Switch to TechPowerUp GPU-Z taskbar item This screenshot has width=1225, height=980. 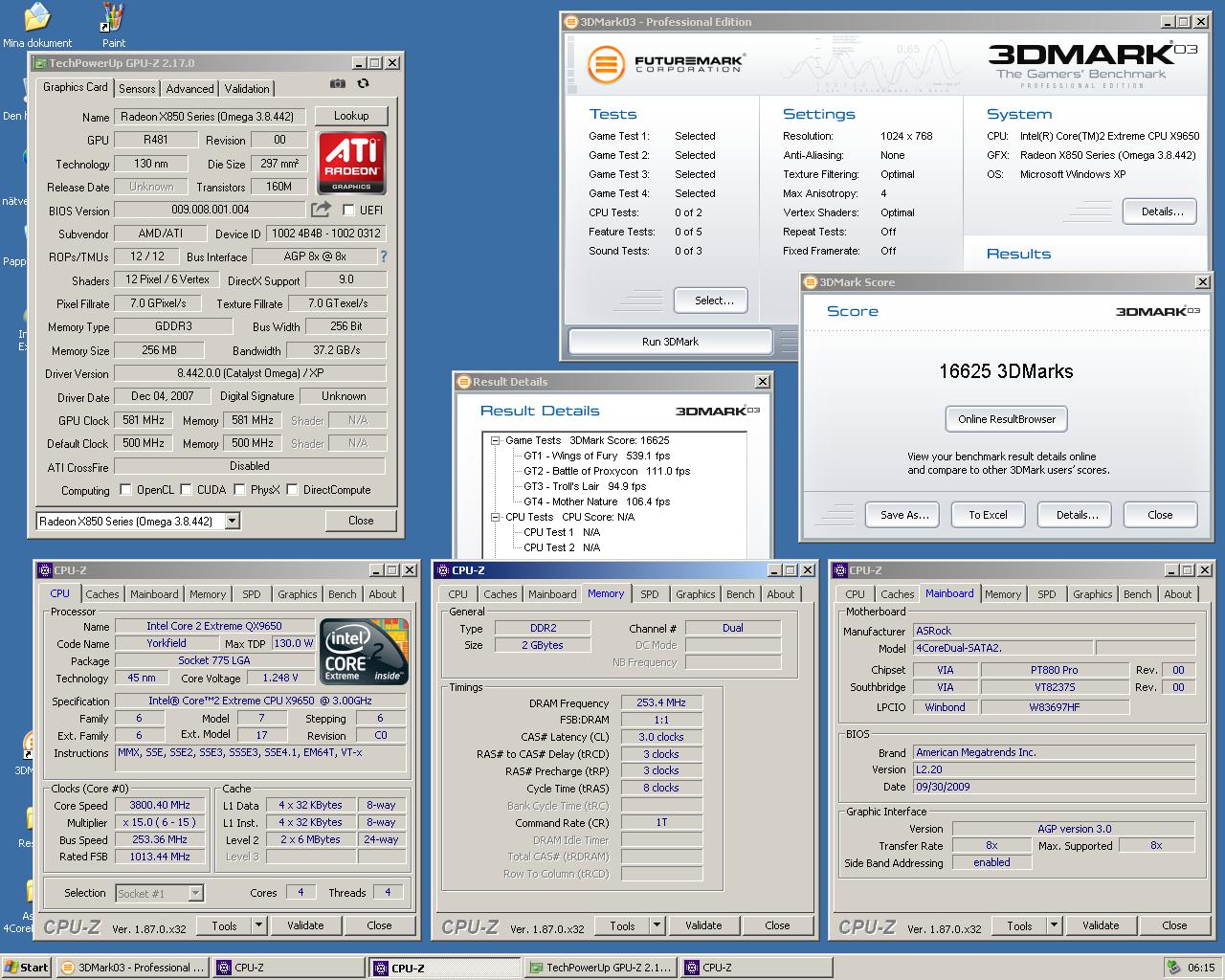pos(600,968)
